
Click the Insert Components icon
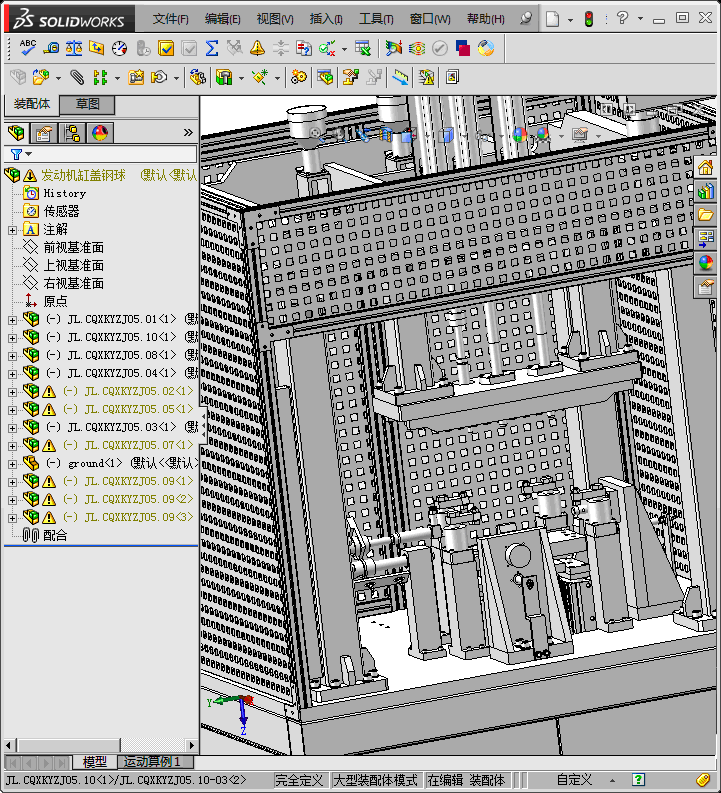[41, 77]
